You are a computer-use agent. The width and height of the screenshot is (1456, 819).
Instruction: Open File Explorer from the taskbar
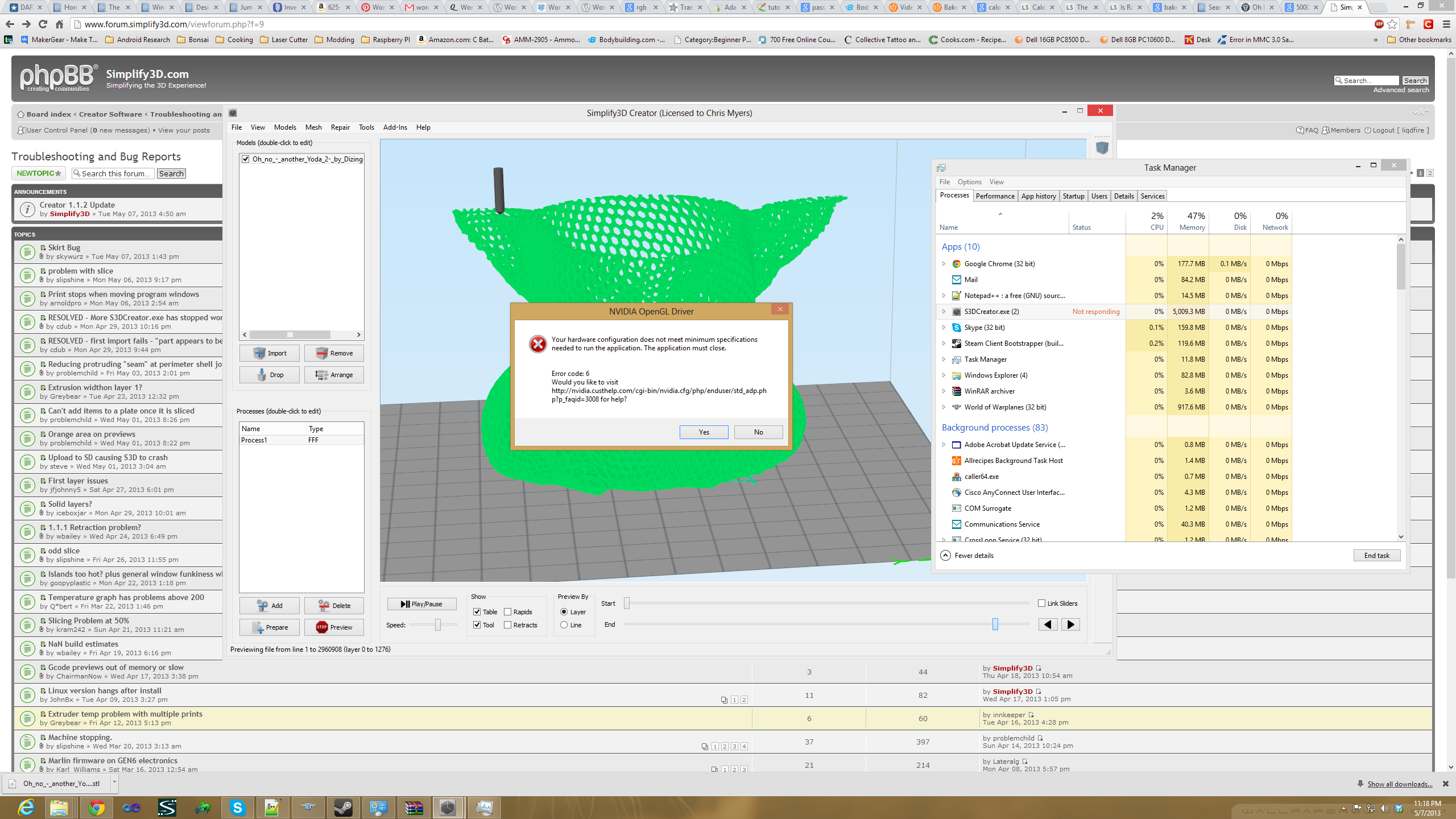(59, 807)
